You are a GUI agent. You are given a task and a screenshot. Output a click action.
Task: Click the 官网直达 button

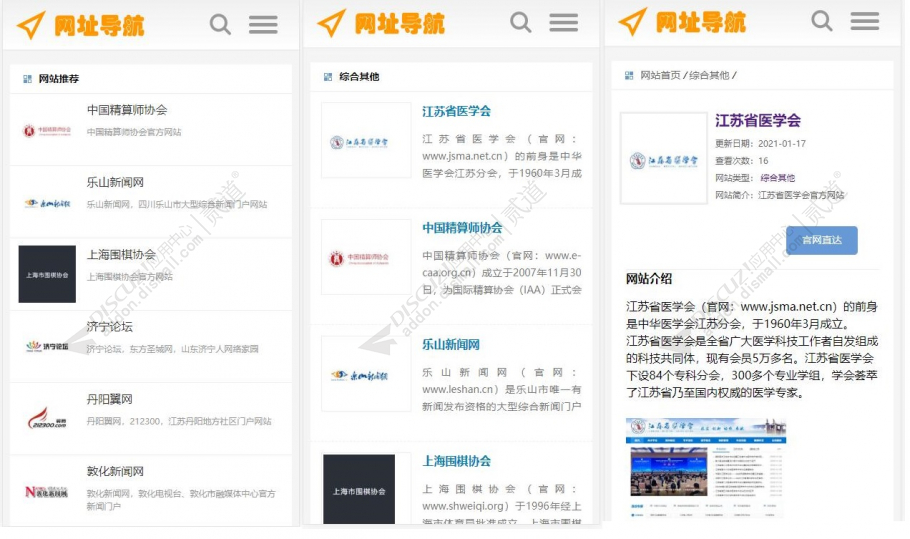pyautogui.click(x=822, y=240)
